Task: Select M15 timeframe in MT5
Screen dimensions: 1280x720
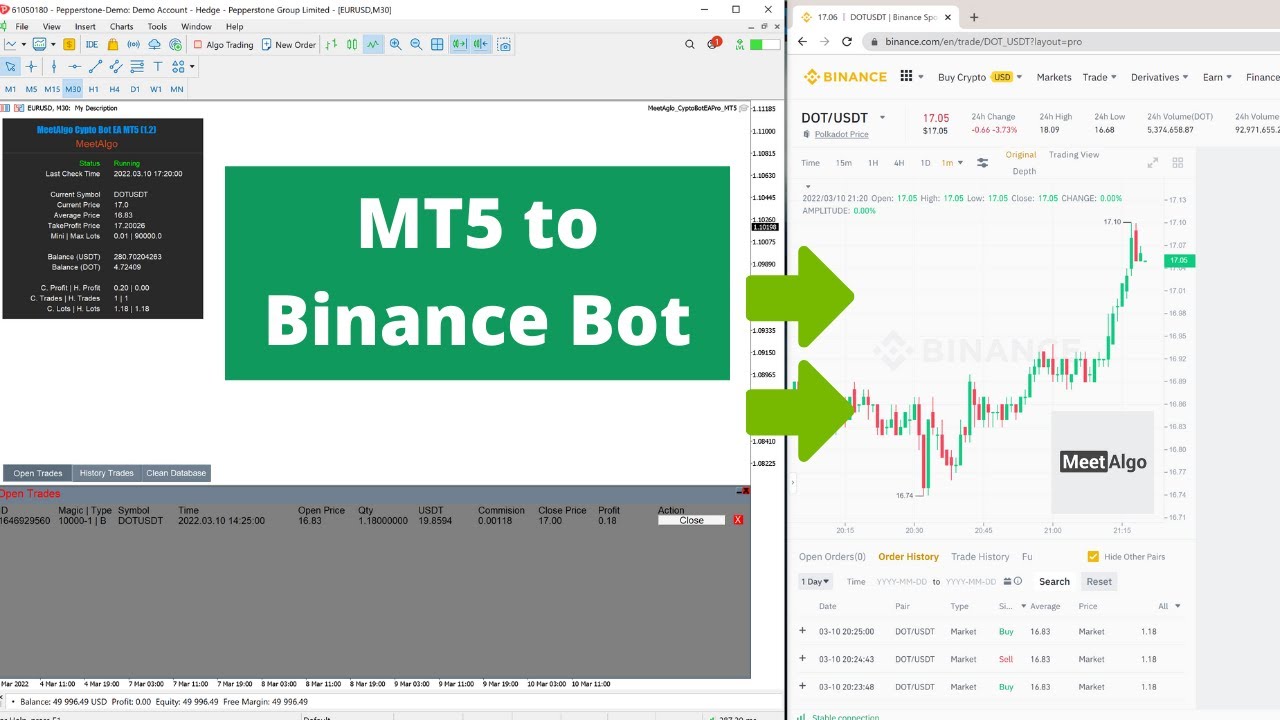Action: pyautogui.click(x=51, y=89)
